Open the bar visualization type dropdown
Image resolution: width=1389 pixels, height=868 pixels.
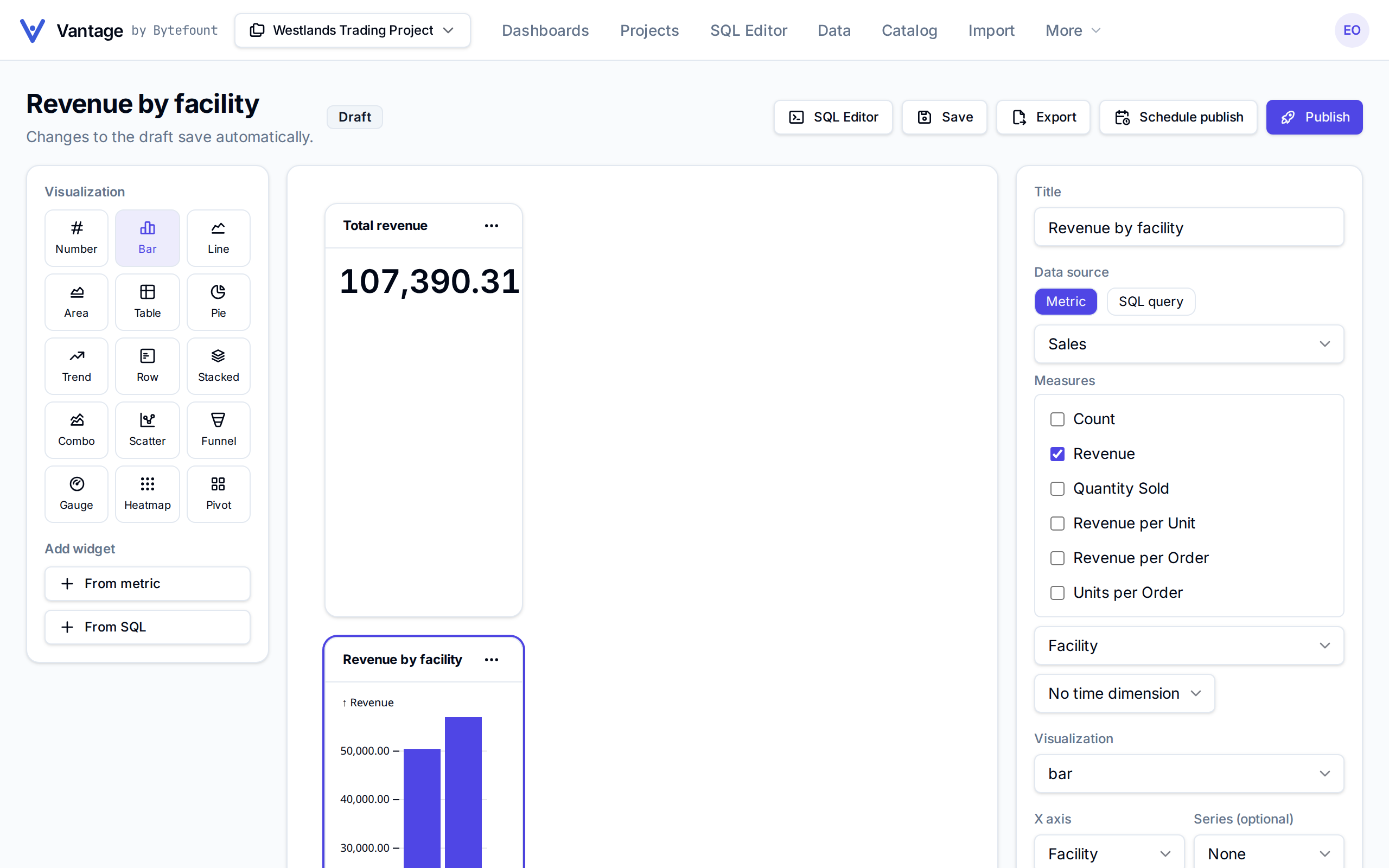1189,774
